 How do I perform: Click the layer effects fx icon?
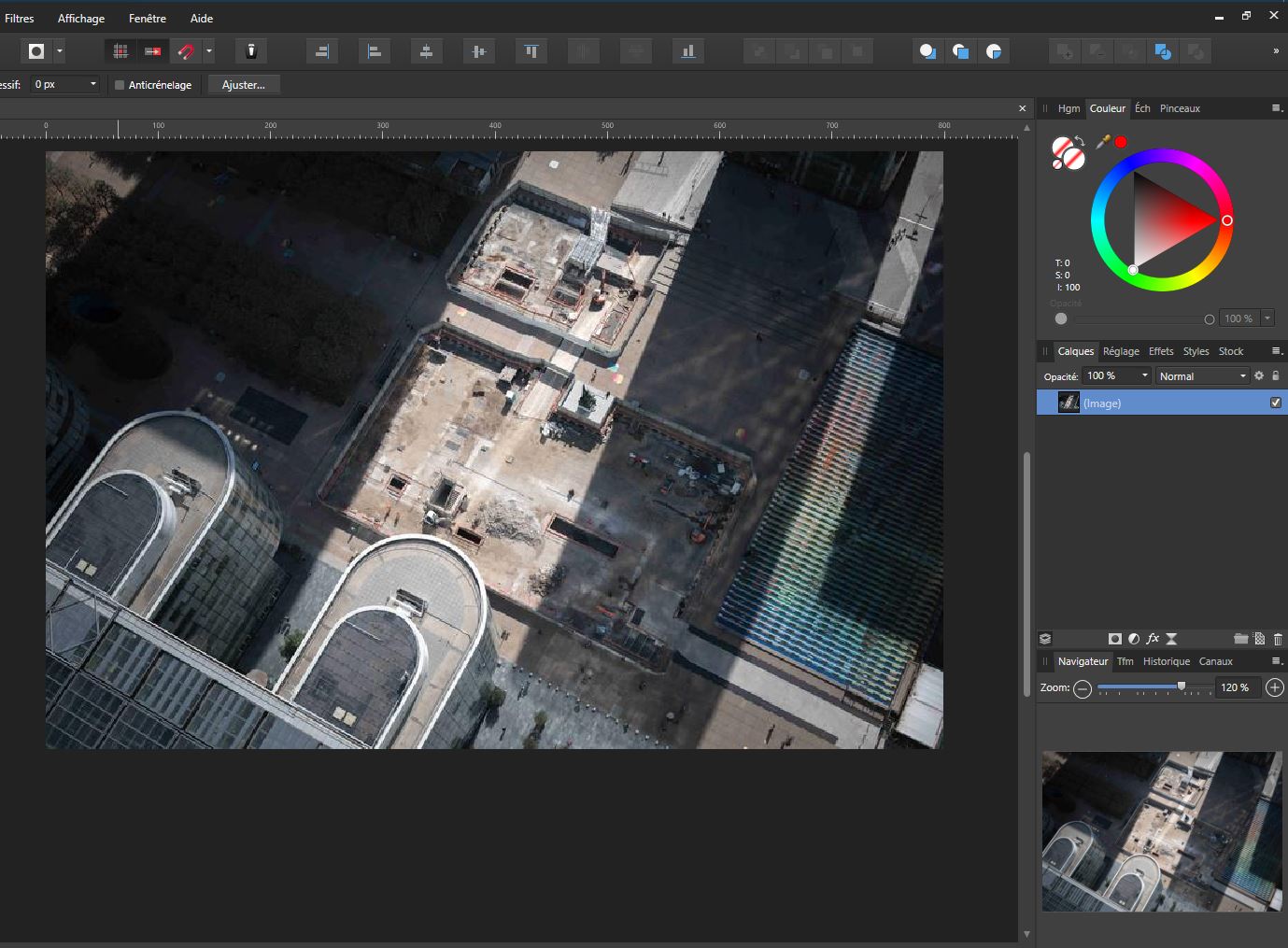click(1153, 639)
